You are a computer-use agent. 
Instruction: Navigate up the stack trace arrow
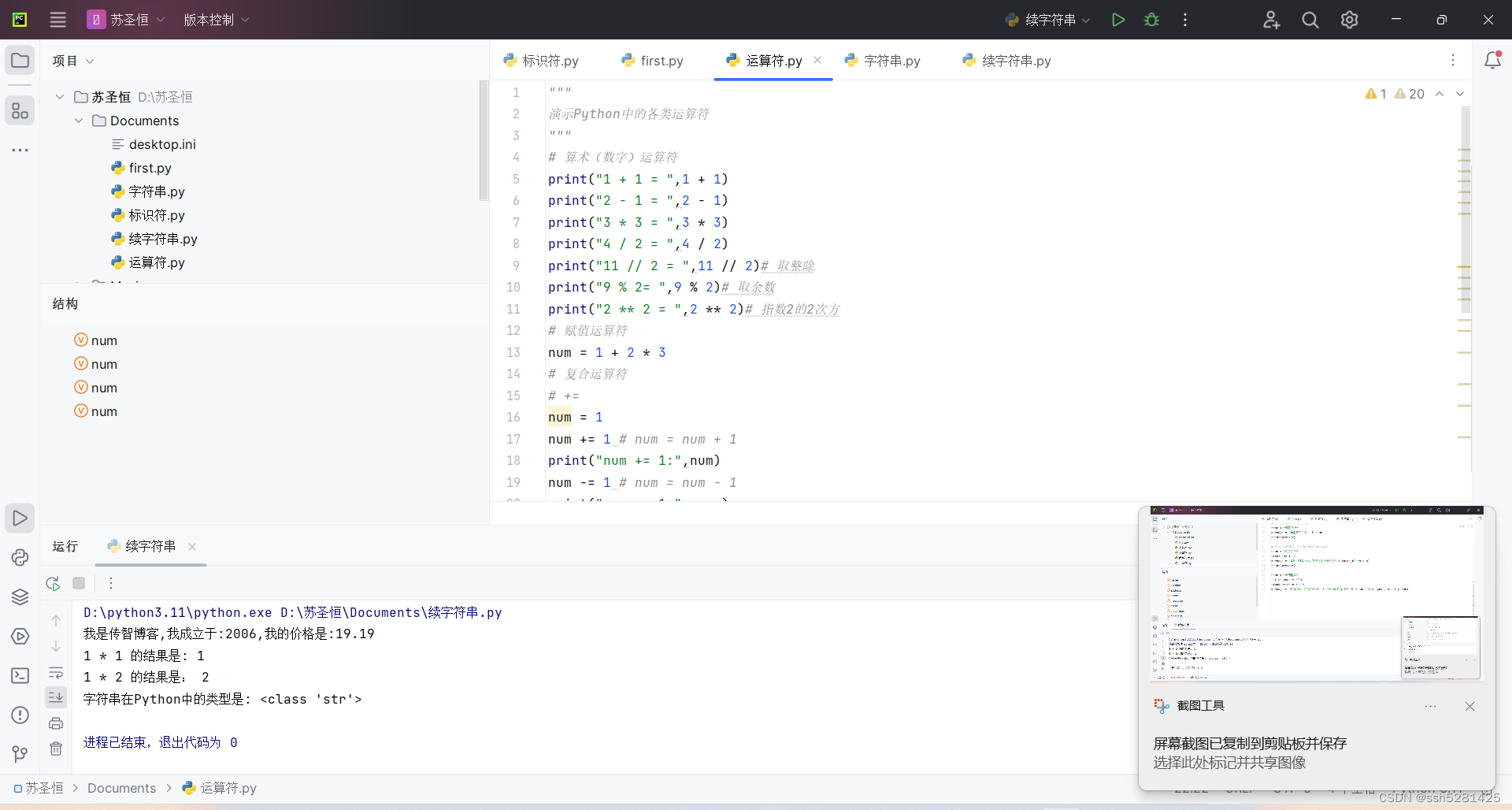(56, 621)
